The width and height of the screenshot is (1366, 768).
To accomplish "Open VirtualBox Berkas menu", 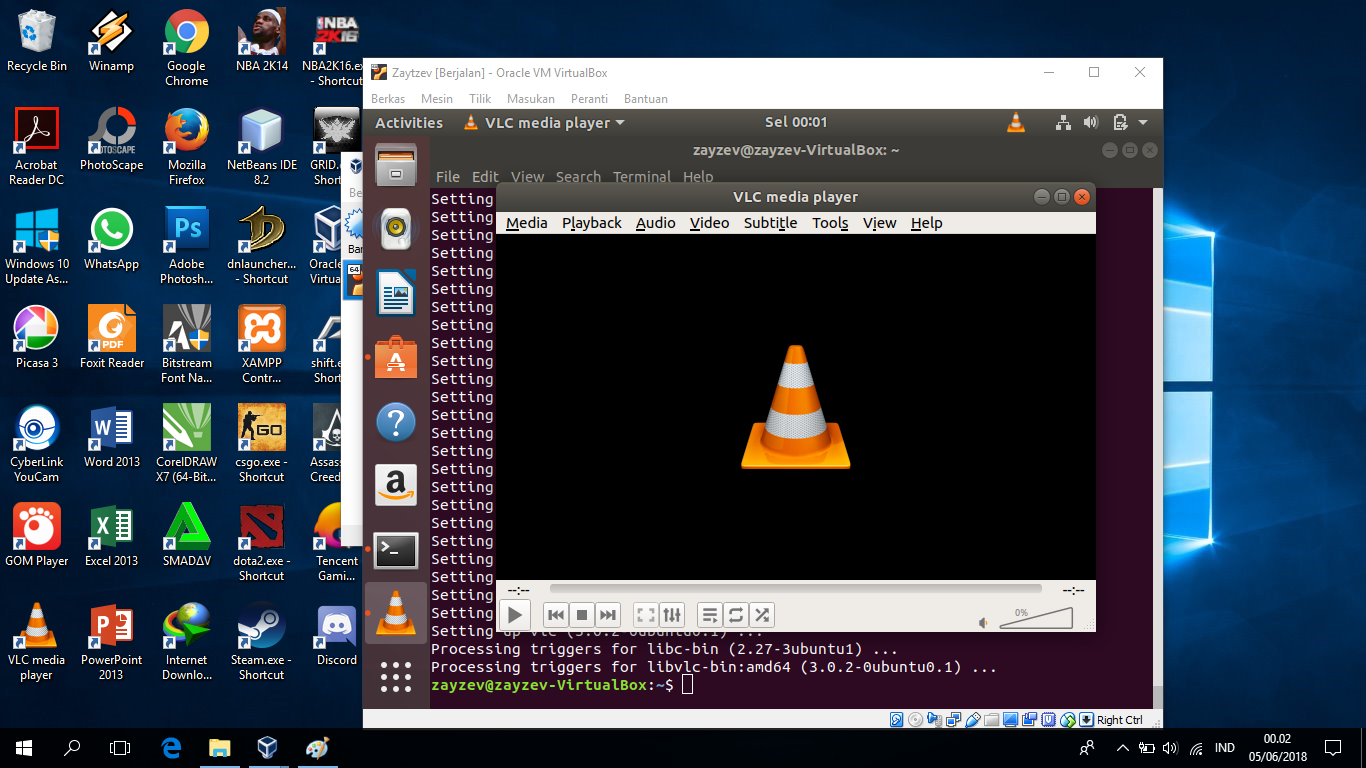I will point(388,99).
